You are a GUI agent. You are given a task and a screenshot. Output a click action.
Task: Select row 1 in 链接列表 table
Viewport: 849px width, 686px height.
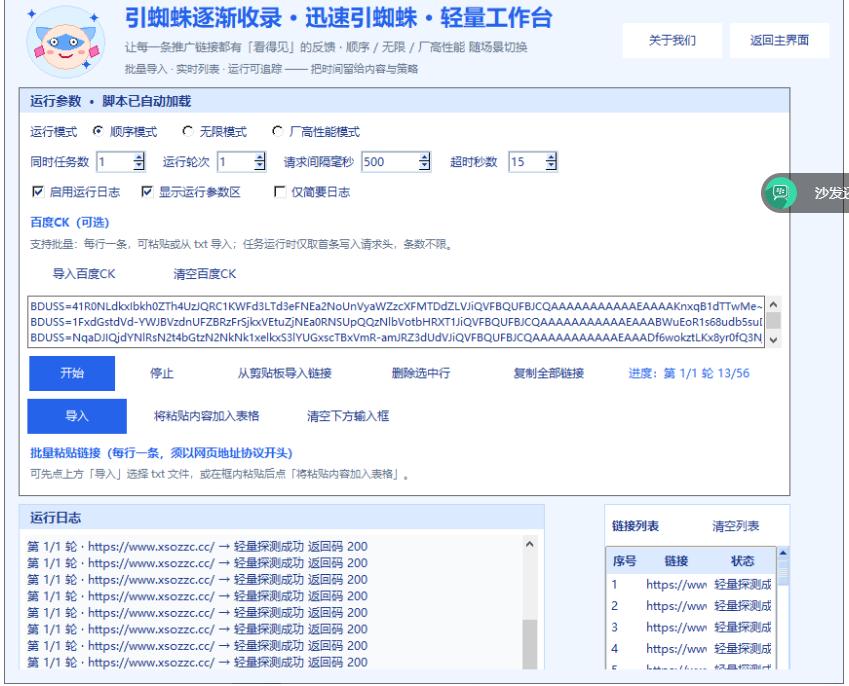pyautogui.click(x=690, y=584)
